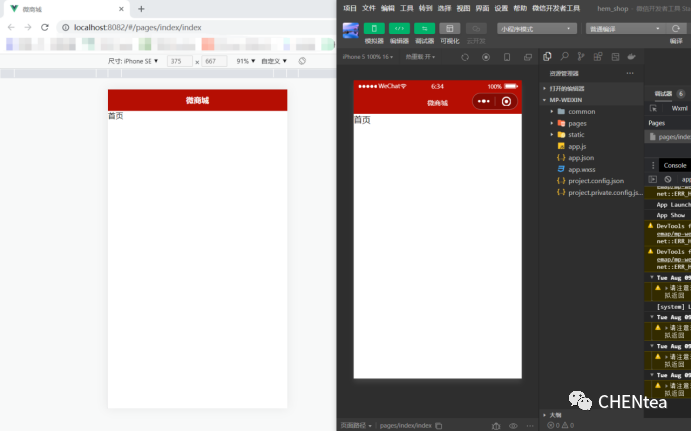Screen dimensions: 691x431
Task: Click the element inspector select icon
Action: [653, 108]
